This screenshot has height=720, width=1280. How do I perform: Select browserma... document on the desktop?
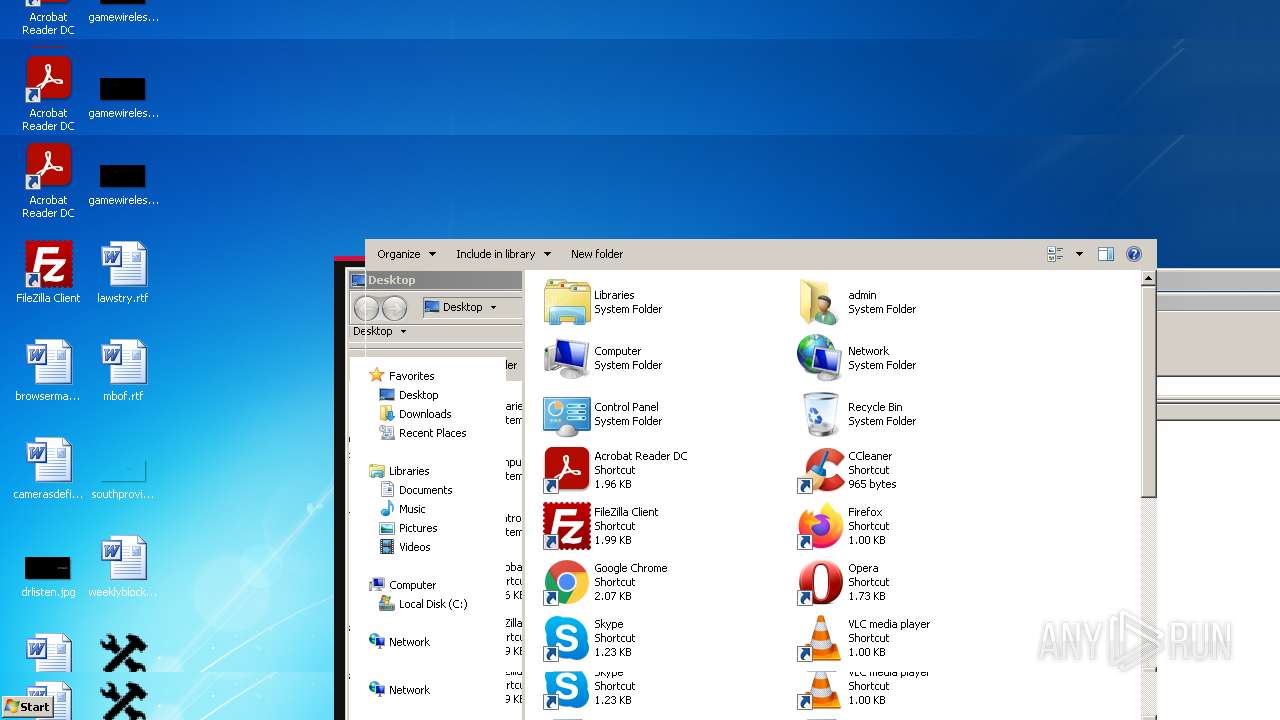click(48, 370)
